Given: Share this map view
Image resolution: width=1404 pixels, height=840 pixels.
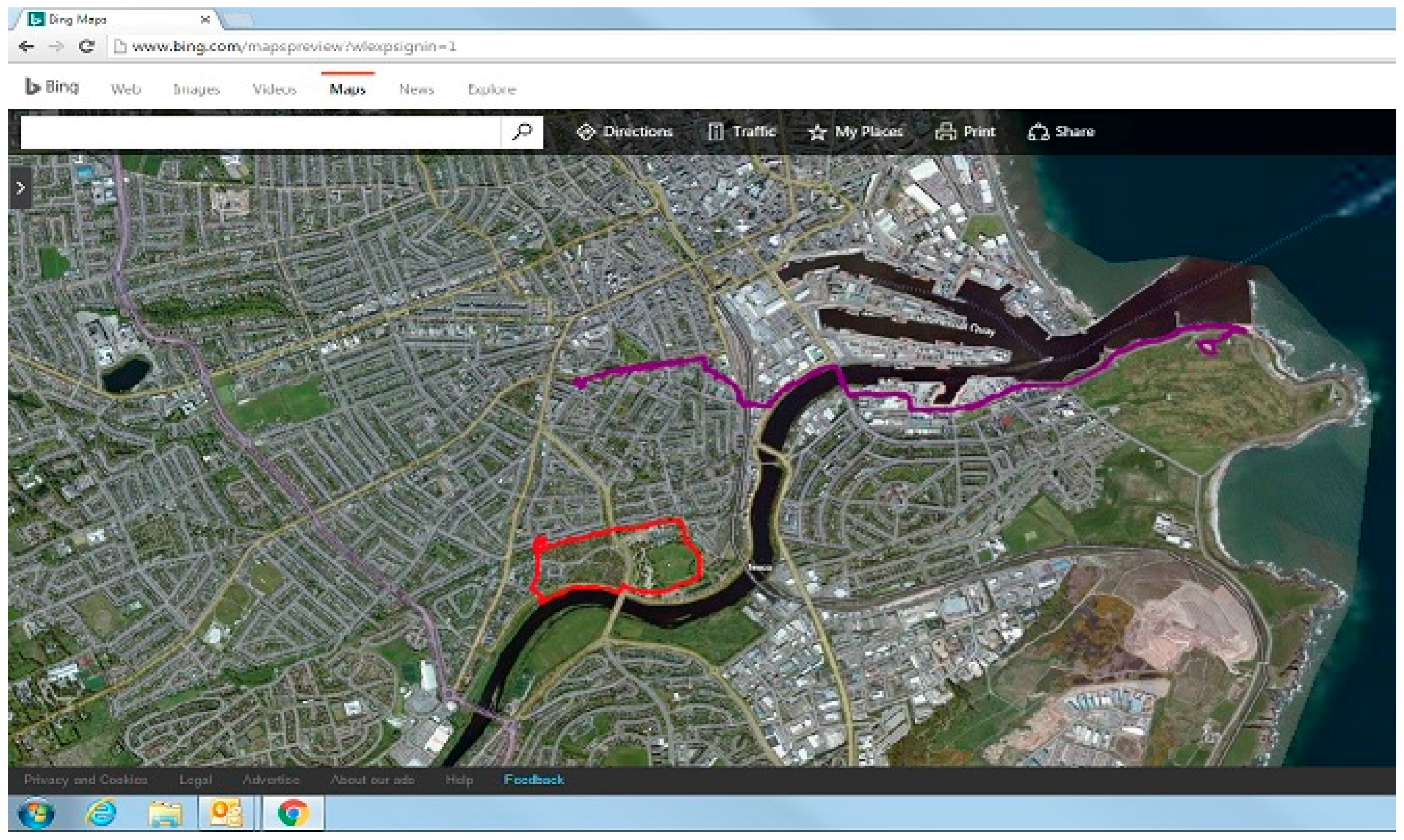Looking at the screenshot, I should click(1062, 132).
